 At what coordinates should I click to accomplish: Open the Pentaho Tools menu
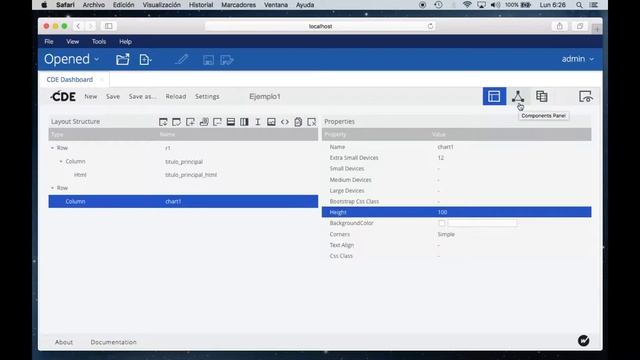tap(99, 42)
